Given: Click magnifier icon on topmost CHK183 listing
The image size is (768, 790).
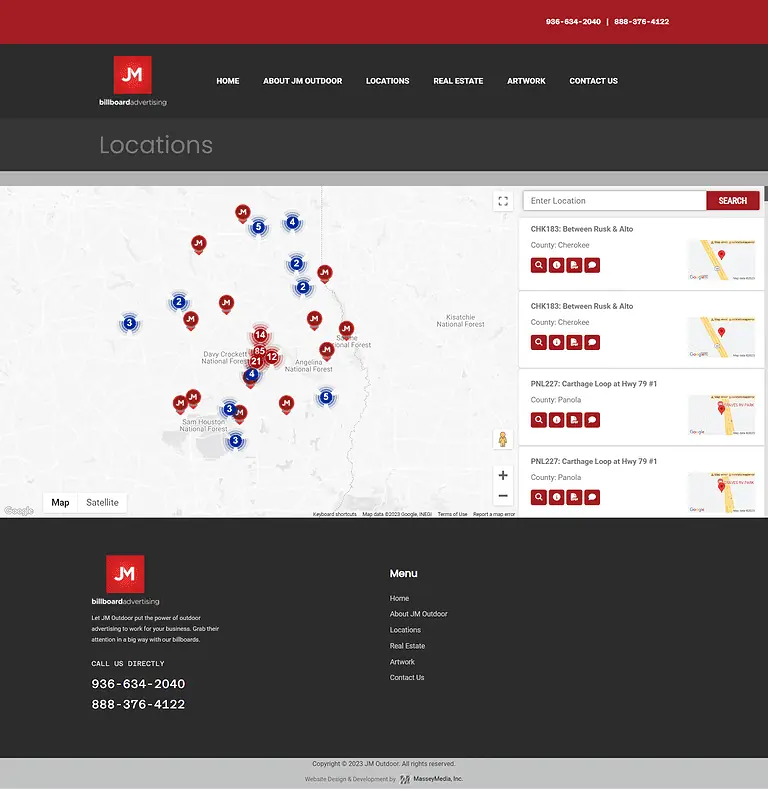Looking at the screenshot, I should point(539,265).
